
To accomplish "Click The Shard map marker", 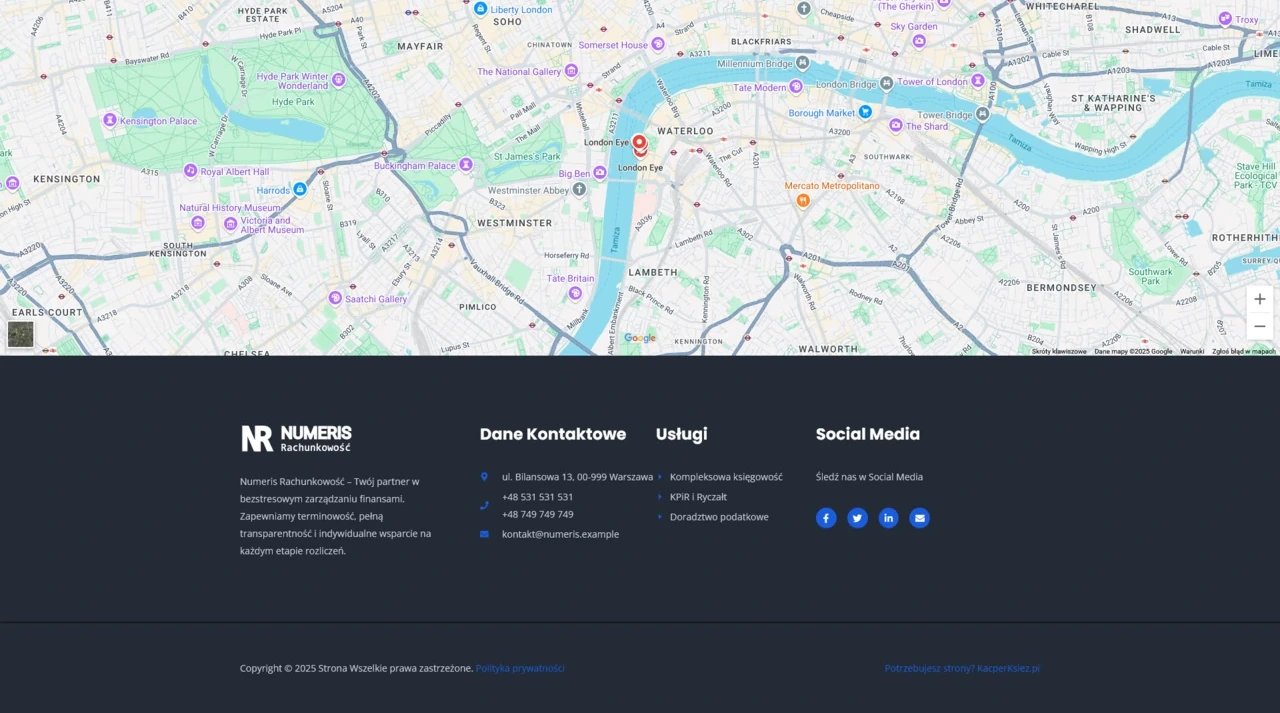I will 896,126.
